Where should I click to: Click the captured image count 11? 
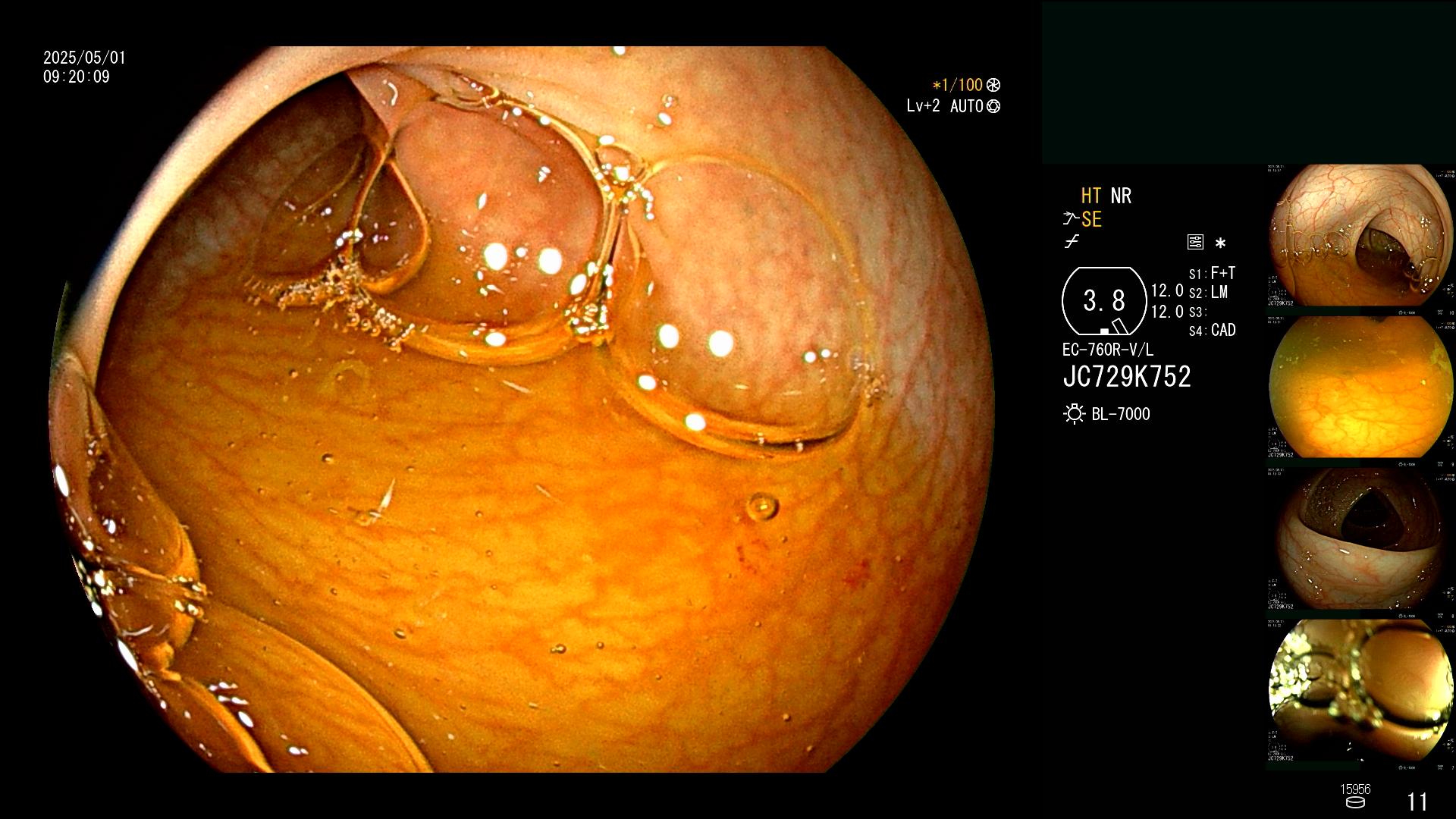click(x=1417, y=802)
